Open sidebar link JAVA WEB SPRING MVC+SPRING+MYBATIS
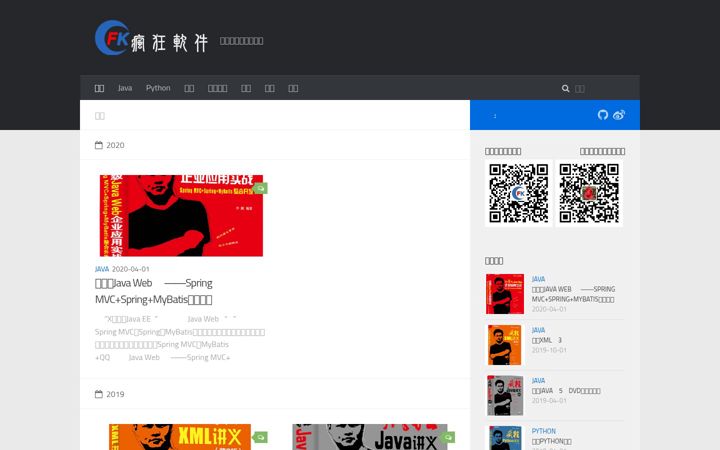 pyautogui.click(x=573, y=294)
